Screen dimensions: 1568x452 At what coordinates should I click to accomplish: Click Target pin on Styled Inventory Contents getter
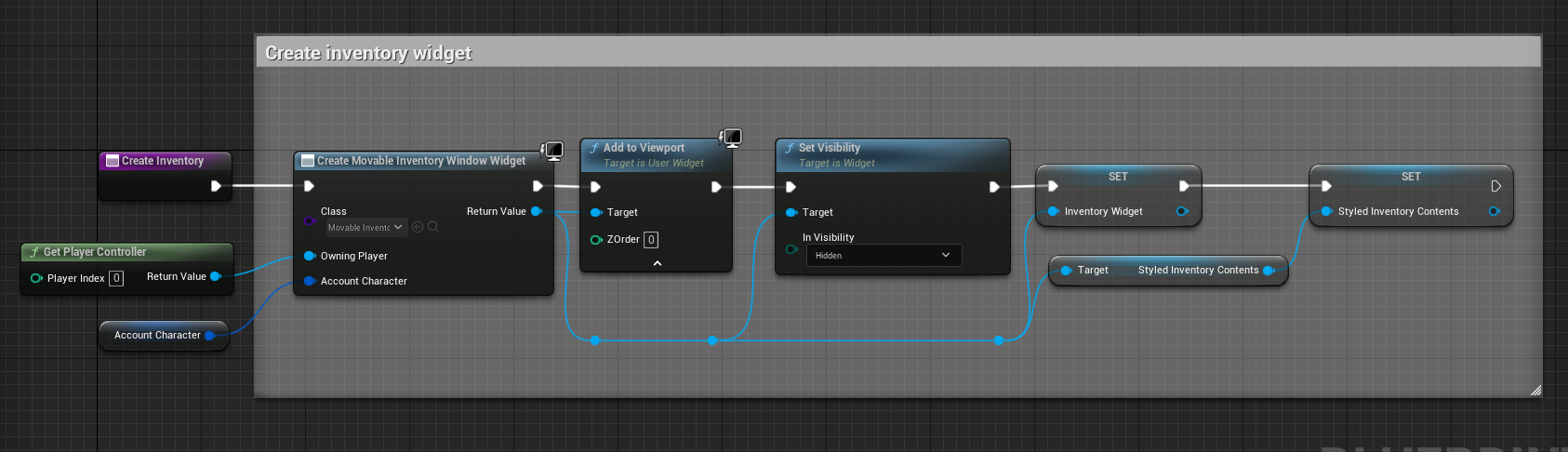point(1066,271)
